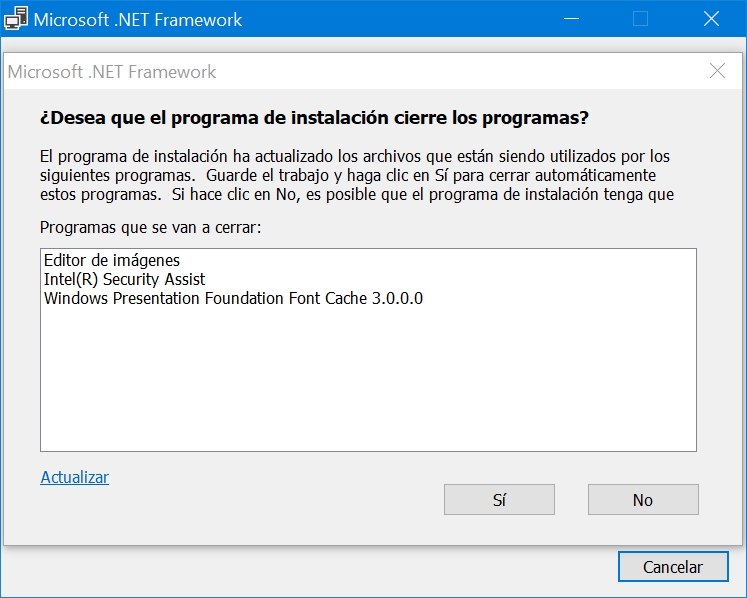Screen dimensions: 747x598
Task: Click the 'Programas que se van a cerrar' label
Action: (150, 227)
